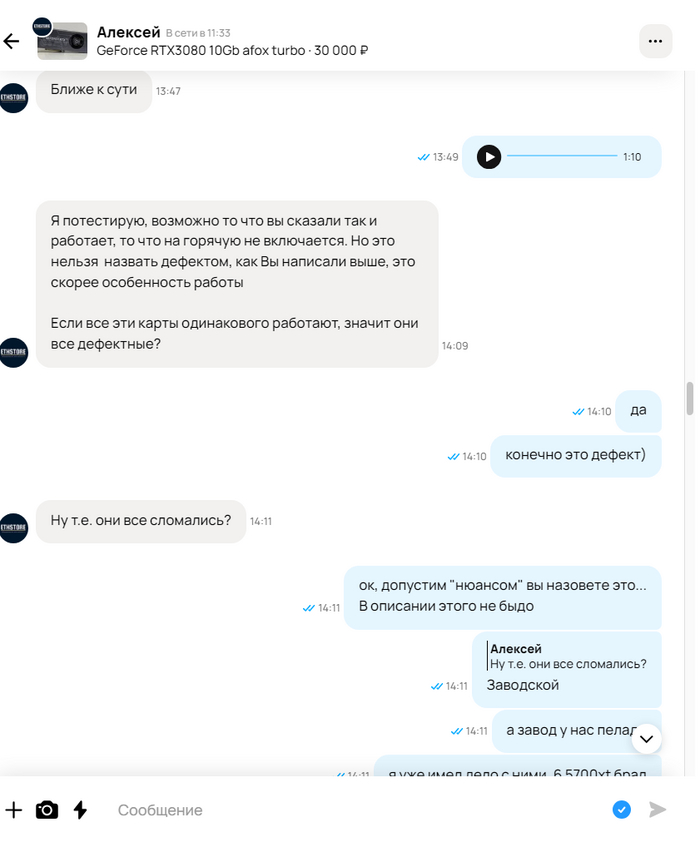Send message with paper plane icon
Viewport: 700px width, 847px height.
point(657,809)
